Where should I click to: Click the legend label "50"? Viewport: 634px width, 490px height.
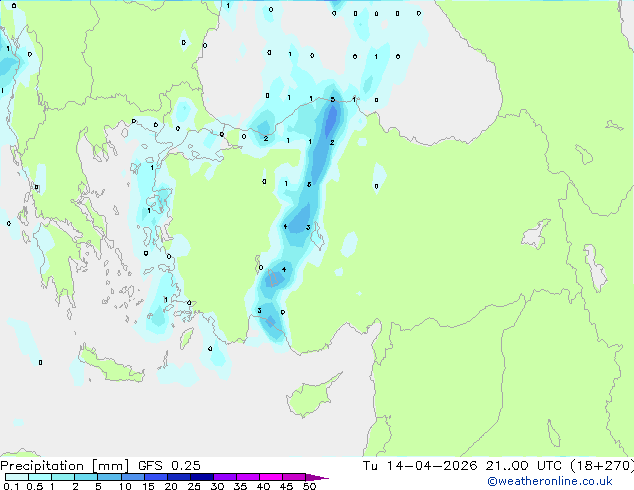[x=309, y=486]
